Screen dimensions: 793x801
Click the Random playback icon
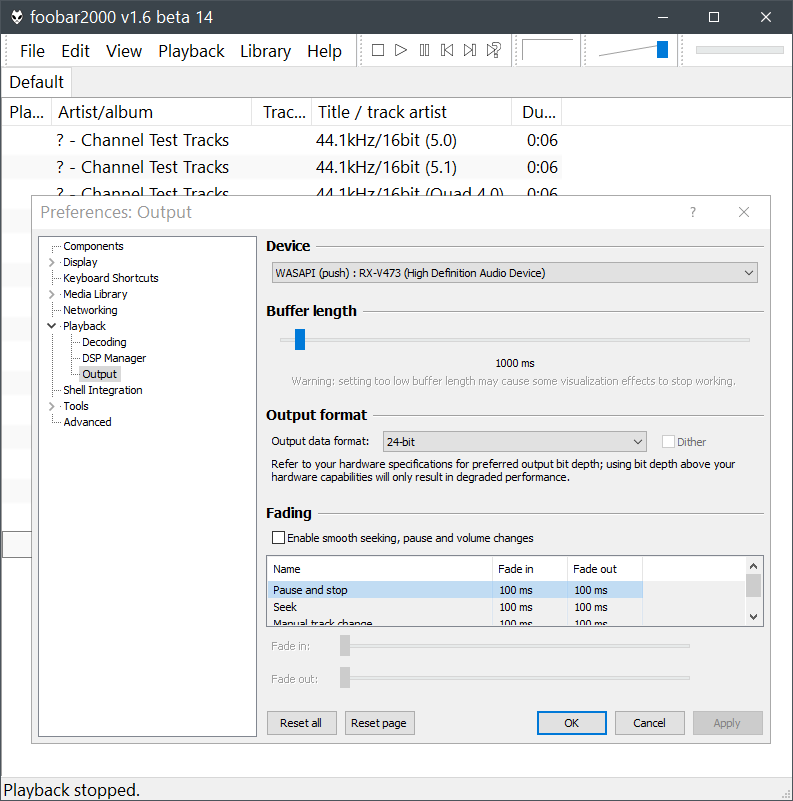pyautogui.click(x=493, y=50)
